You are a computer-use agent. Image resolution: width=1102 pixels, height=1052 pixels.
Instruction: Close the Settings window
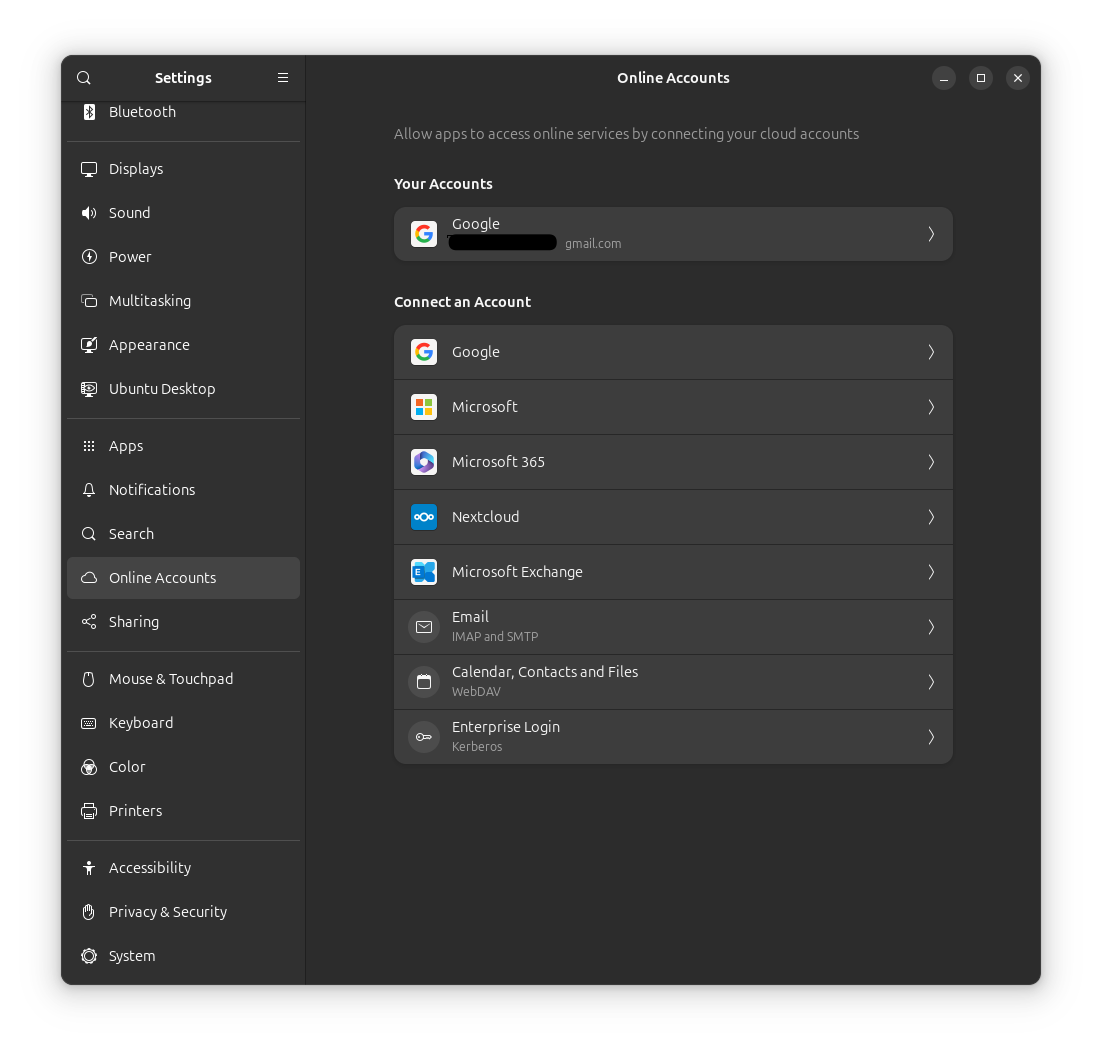click(1018, 78)
